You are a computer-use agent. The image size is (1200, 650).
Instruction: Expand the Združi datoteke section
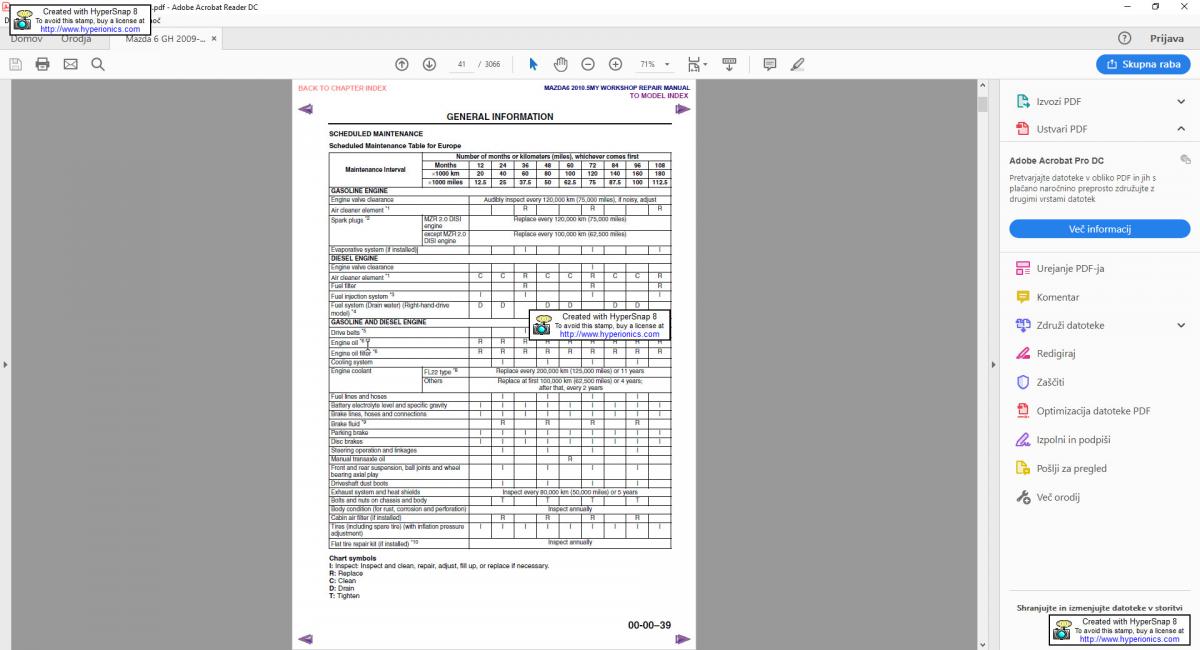point(1181,325)
